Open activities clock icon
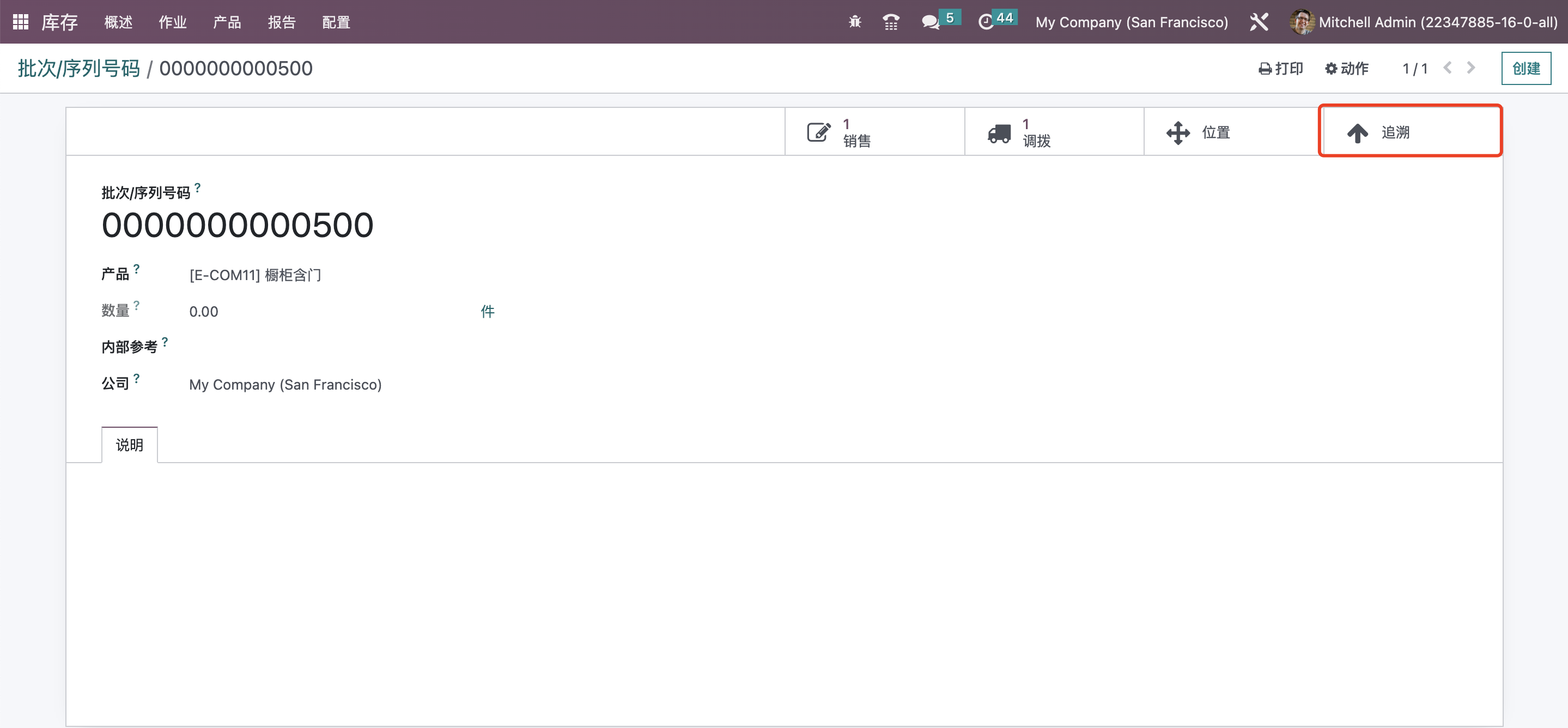This screenshot has height=728, width=1568. [986, 22]
